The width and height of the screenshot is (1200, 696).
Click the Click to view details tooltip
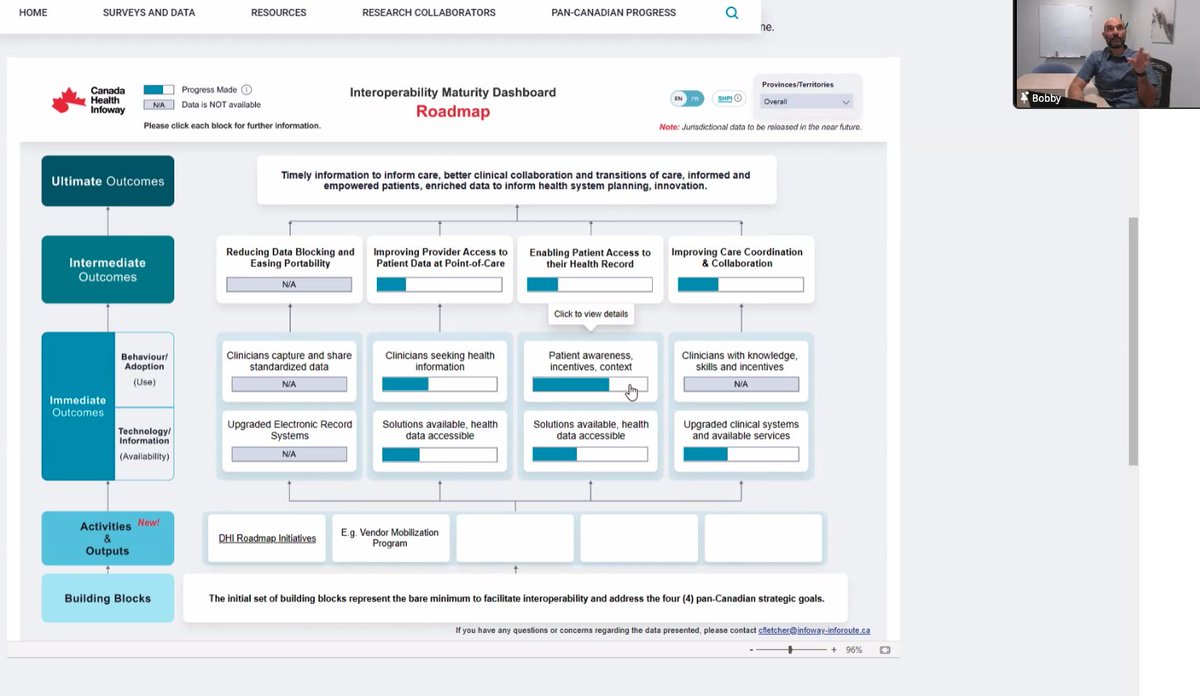[591, 314]
